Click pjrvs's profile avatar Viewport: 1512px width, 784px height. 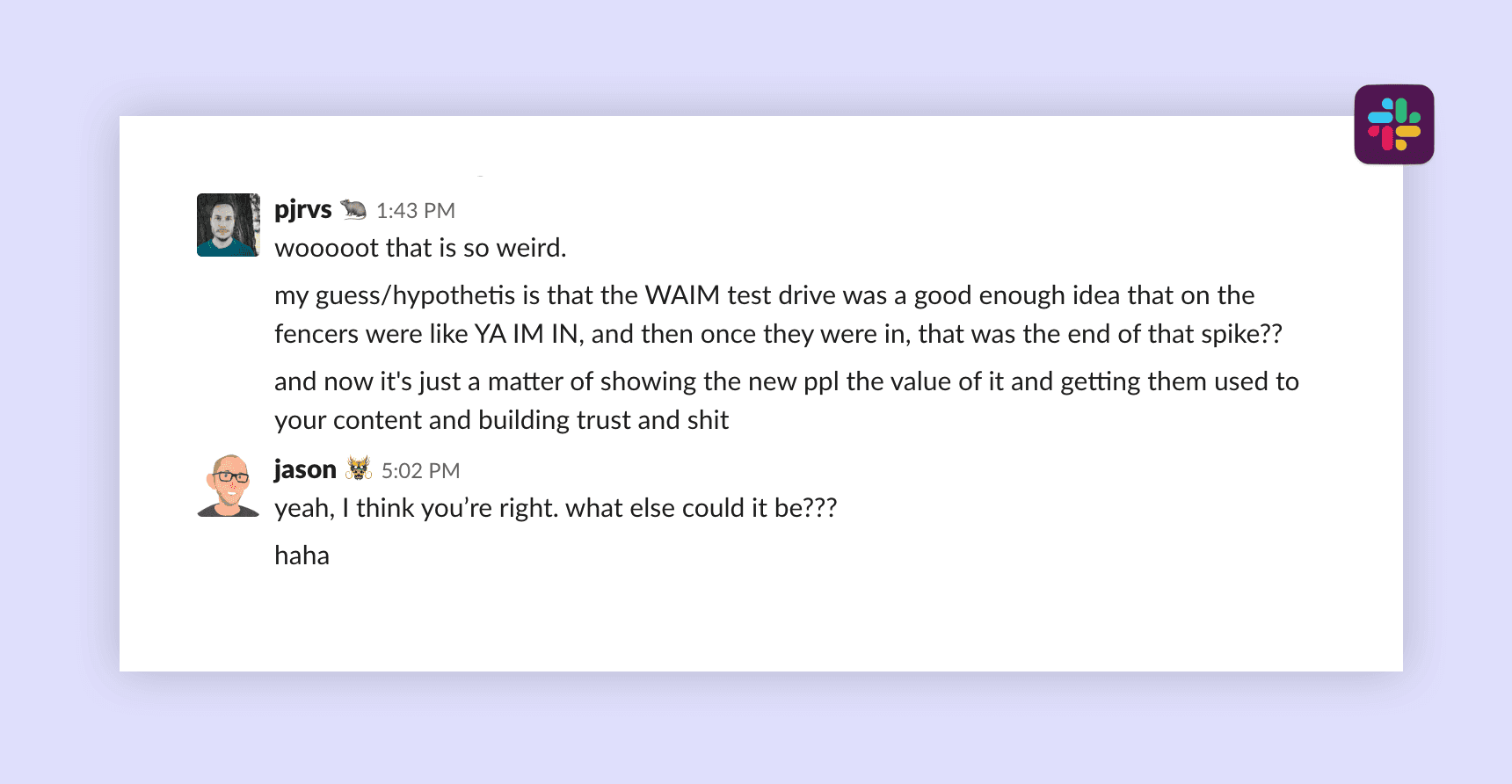[228, 225]
